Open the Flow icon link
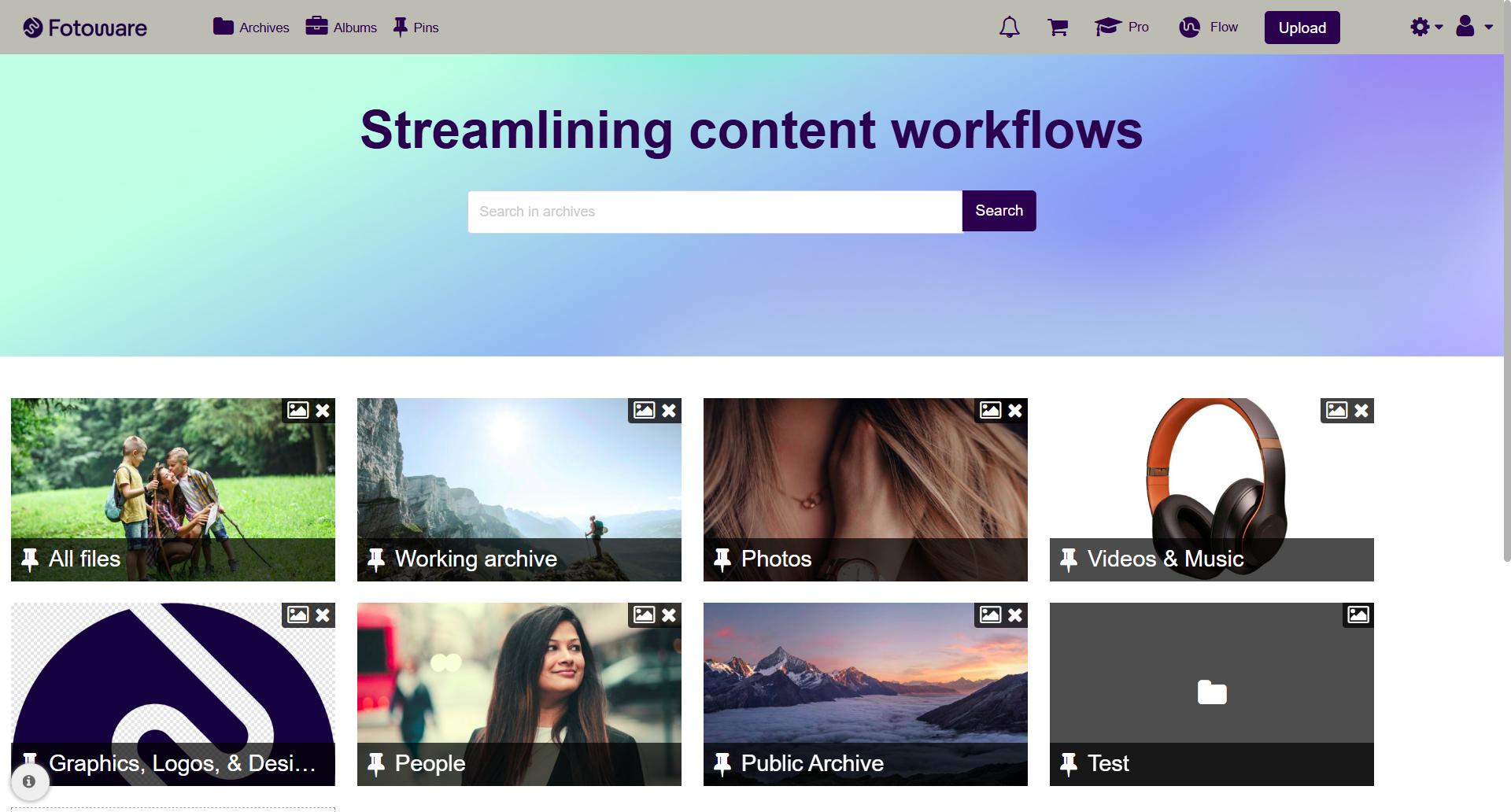 click(1209, 28)
